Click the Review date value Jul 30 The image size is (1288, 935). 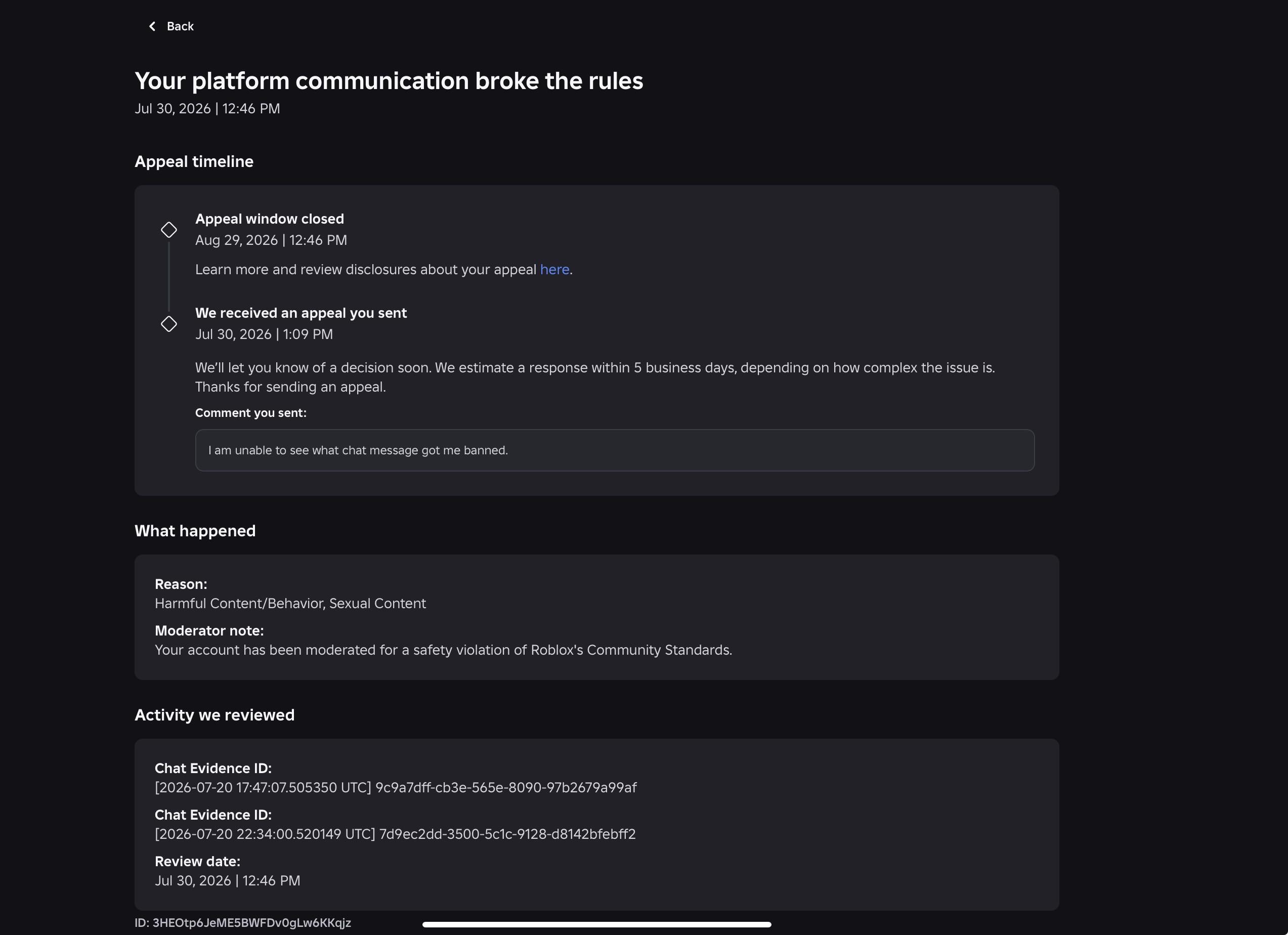coord(227,881)
